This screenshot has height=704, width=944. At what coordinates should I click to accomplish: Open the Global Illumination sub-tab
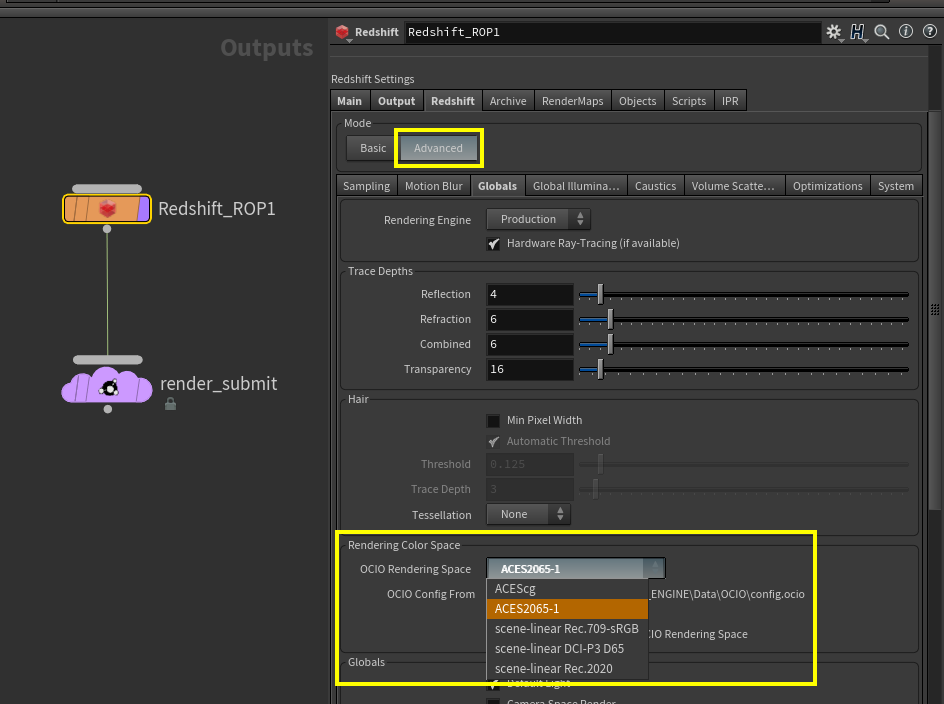coord(576,186)
